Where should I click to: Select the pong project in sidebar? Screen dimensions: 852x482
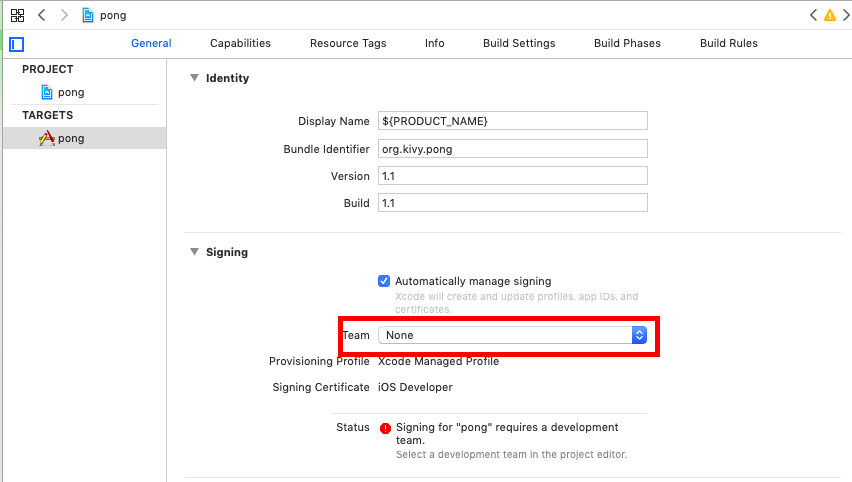70,92
